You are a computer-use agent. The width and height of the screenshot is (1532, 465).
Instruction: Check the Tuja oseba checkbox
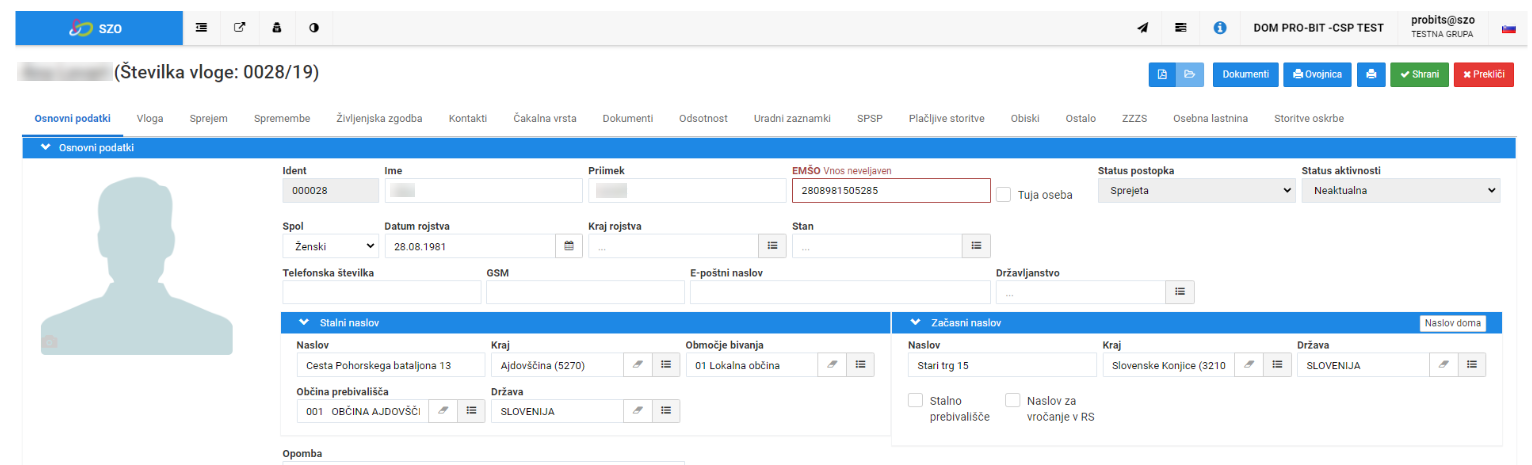tap(1004, 194)
